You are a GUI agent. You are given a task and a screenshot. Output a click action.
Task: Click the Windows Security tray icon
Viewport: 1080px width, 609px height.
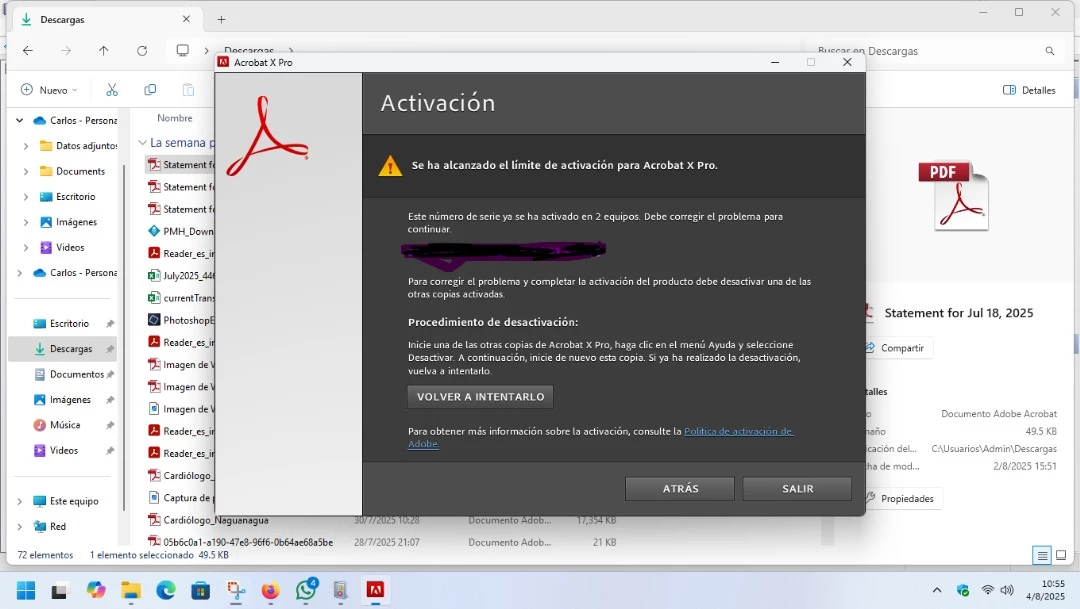click(963, 590)
